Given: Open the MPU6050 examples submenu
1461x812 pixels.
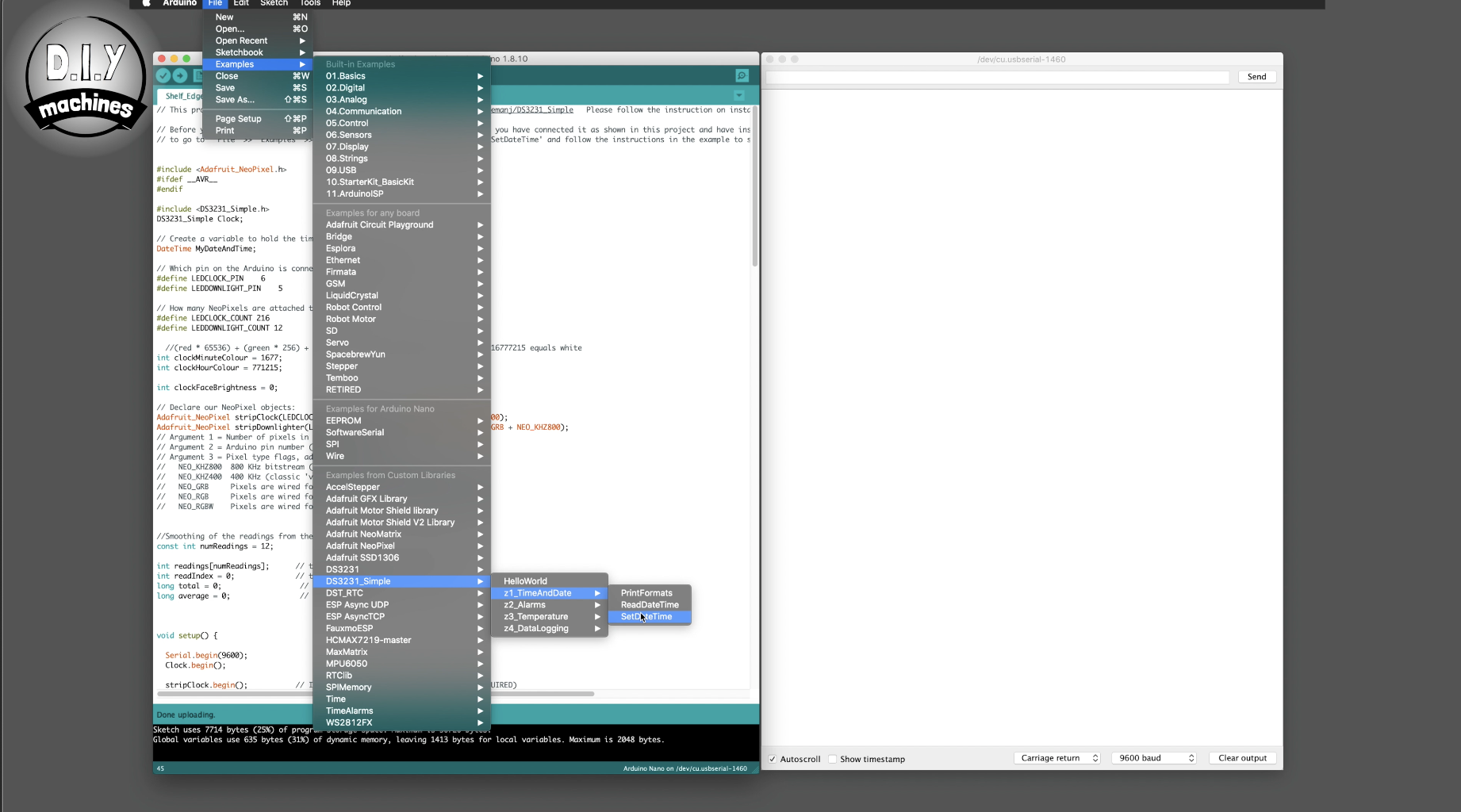Looking at the screenshot, I should point(402,664).
